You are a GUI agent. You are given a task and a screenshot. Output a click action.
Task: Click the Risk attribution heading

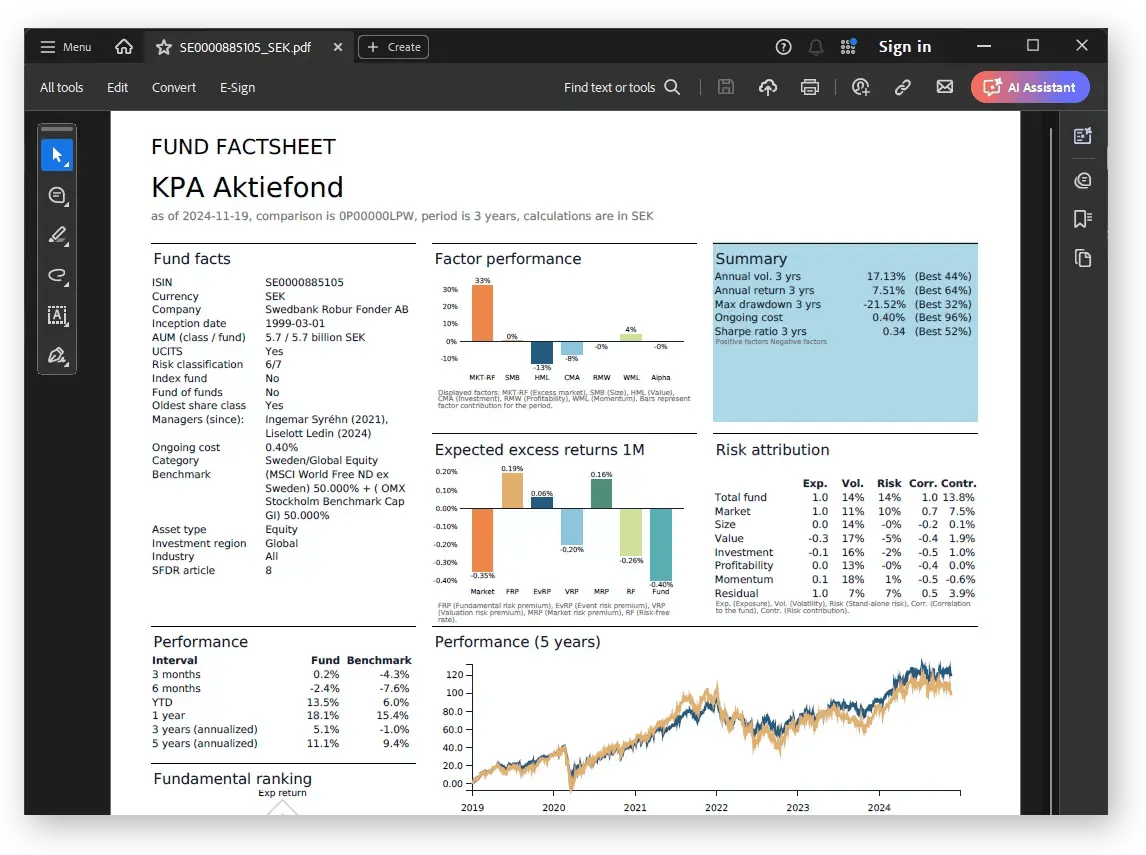[x=772, y=449]
